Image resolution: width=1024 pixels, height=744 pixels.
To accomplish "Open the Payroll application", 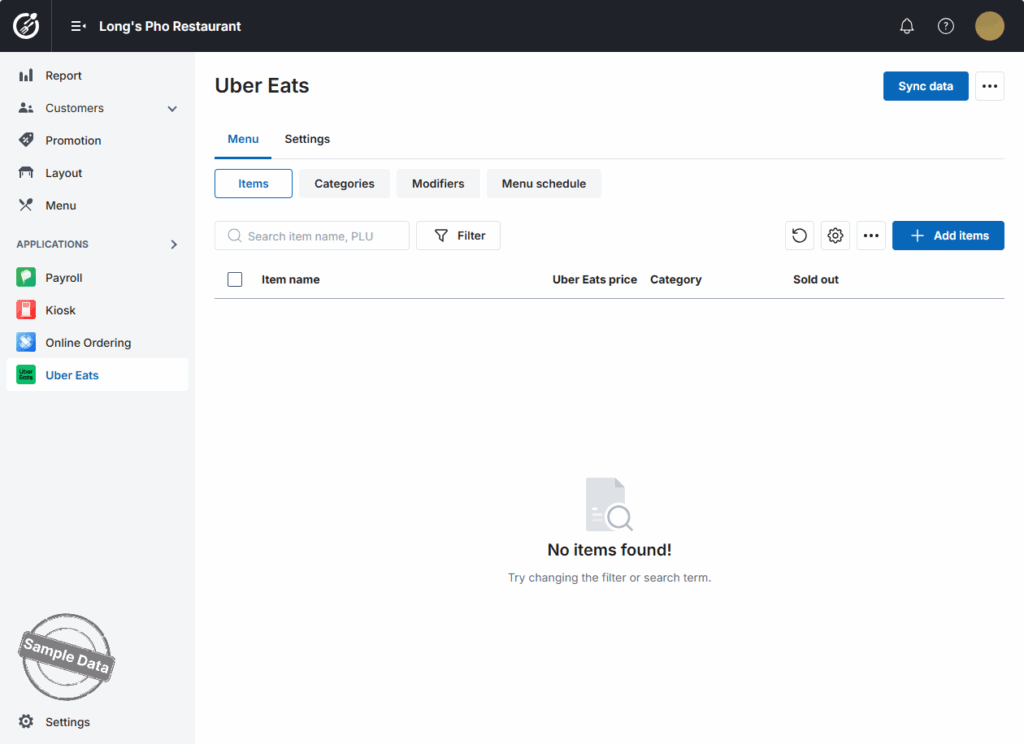I will [x=63, y=278].
